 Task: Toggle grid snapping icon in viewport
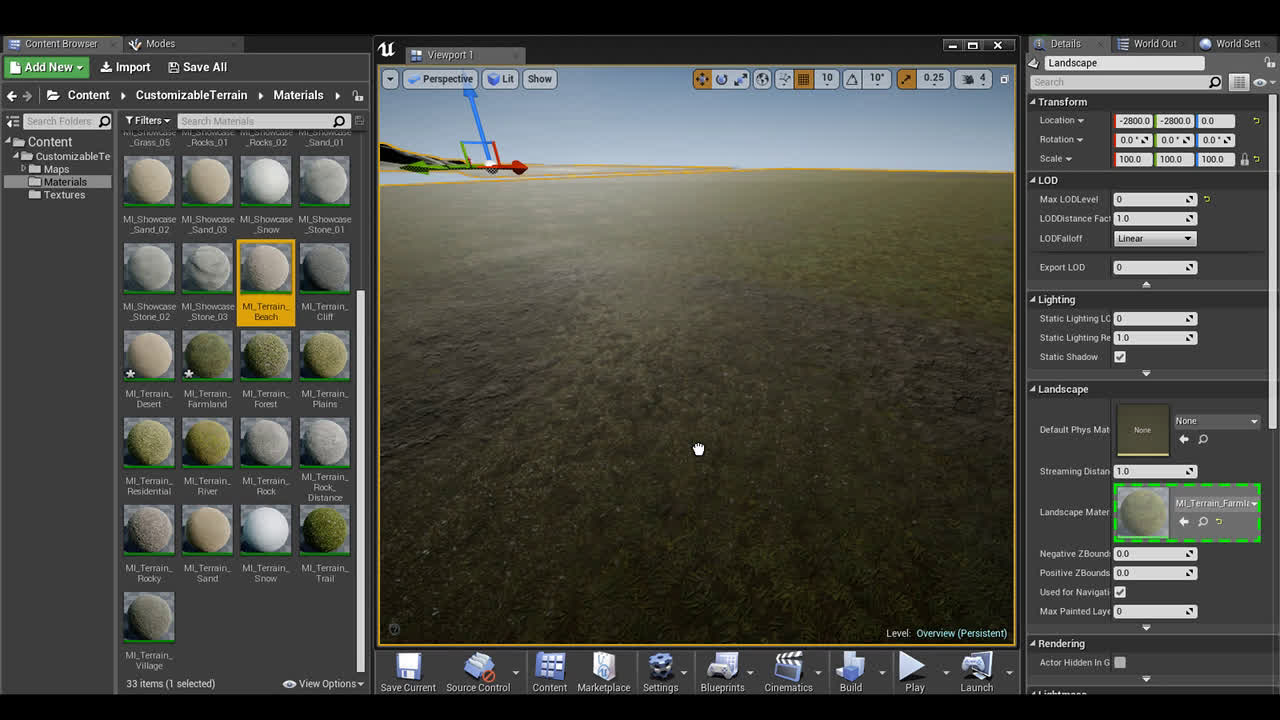point(803,79)
